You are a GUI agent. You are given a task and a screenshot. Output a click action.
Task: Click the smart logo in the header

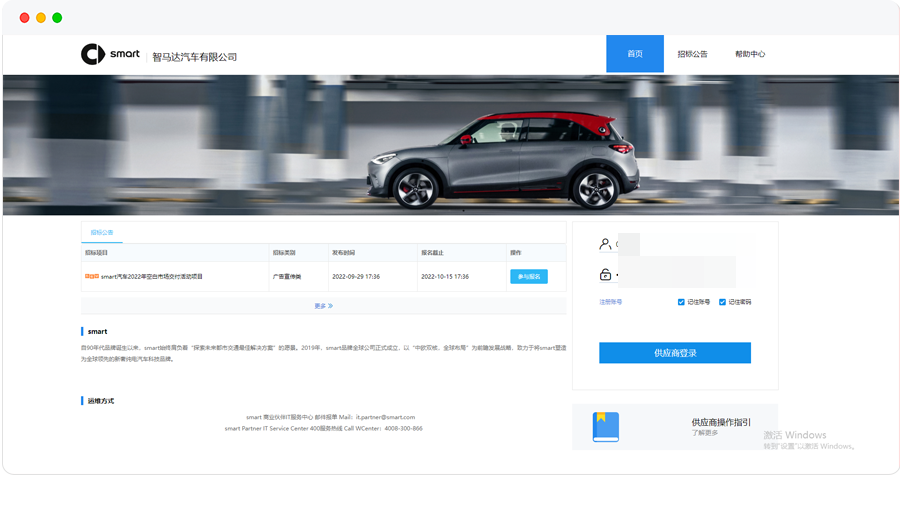click(110, 54)
